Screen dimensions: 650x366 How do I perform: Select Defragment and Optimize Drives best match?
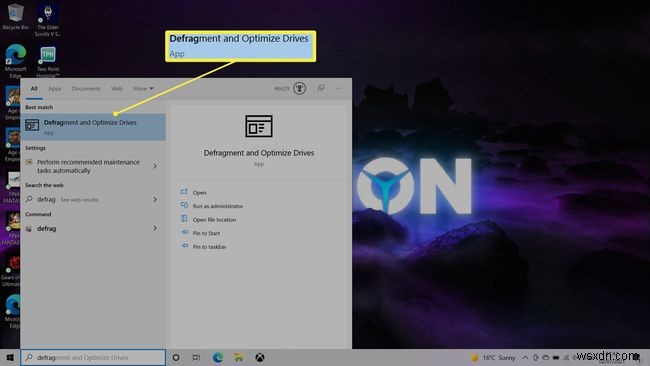click(93, 127)
